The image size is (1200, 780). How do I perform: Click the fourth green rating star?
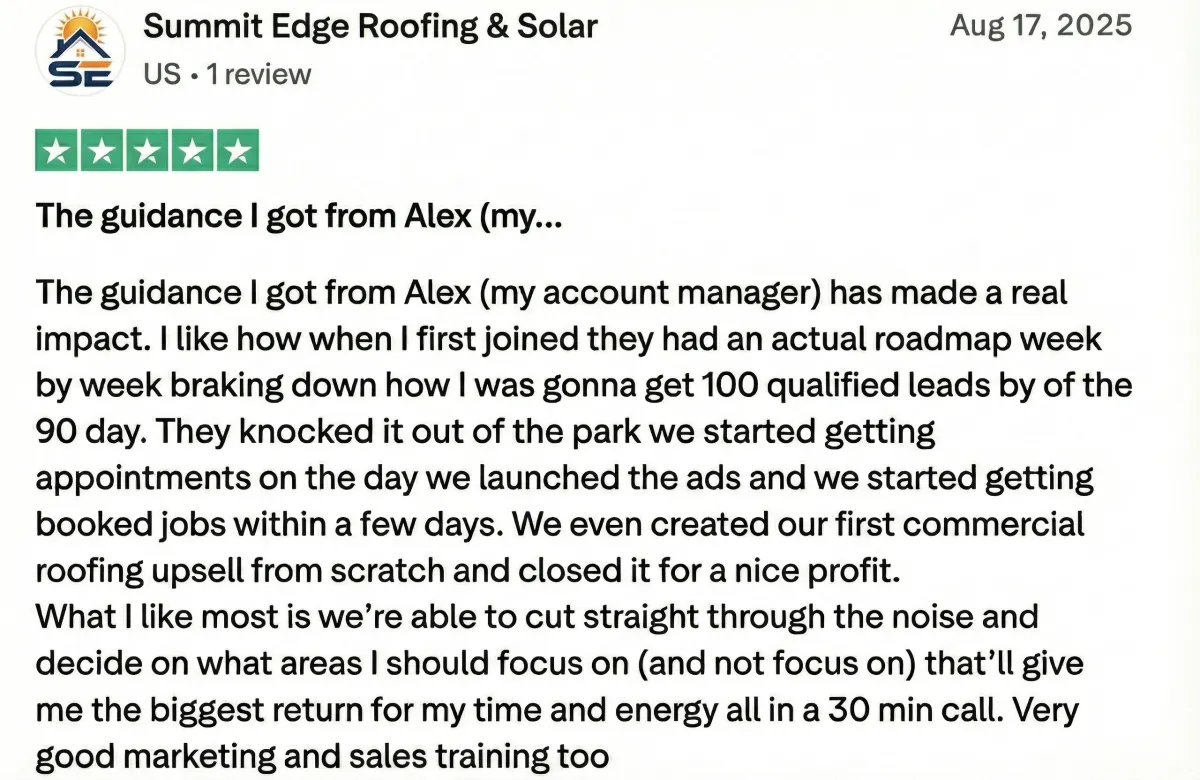tap(192, 151)
